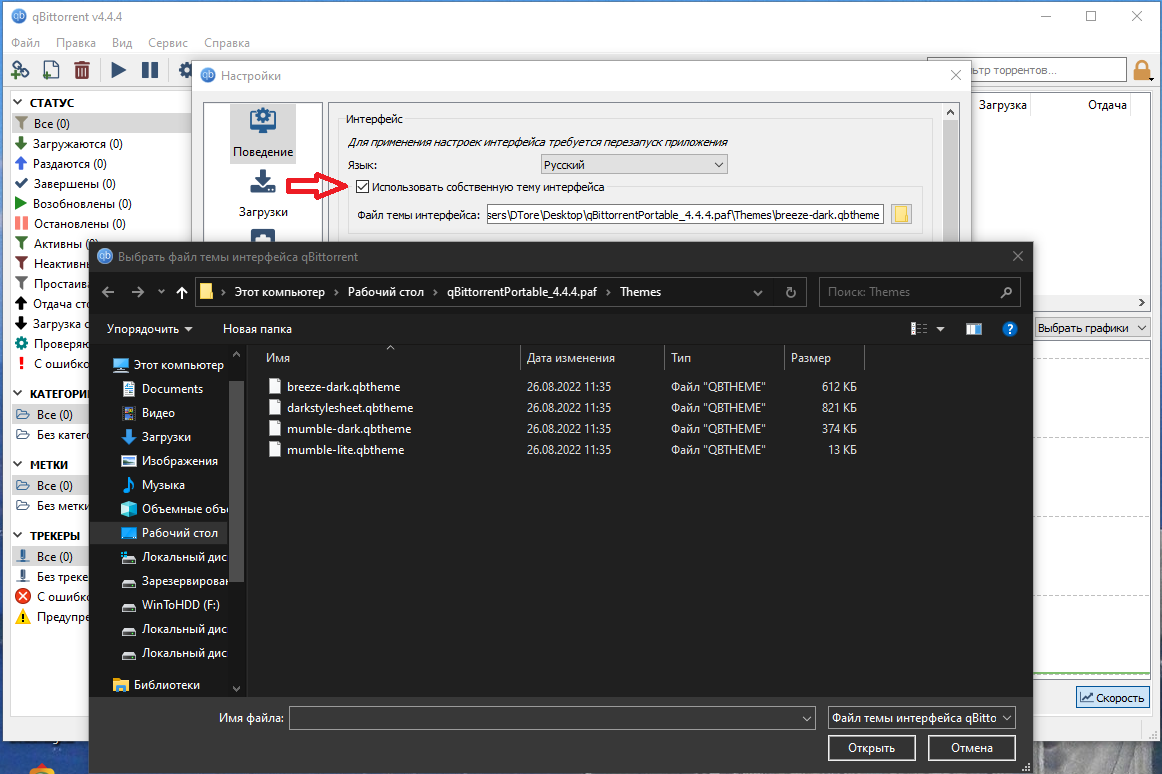This screenshot has width=1162, height=774.
Task: Click the yellow folder icon to browse theme file
Action: click(x=899, y=213)
